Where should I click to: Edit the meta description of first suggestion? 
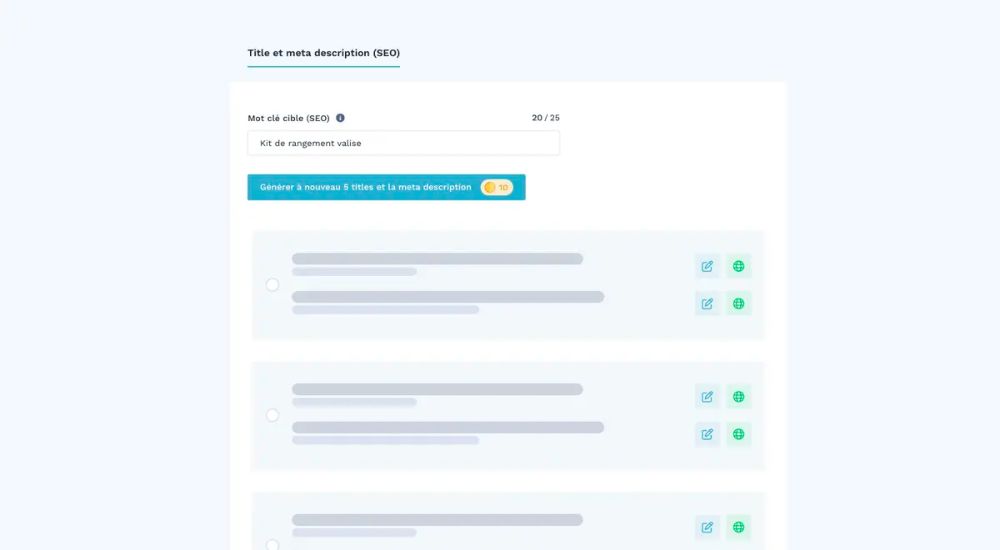tap(707, 303)
